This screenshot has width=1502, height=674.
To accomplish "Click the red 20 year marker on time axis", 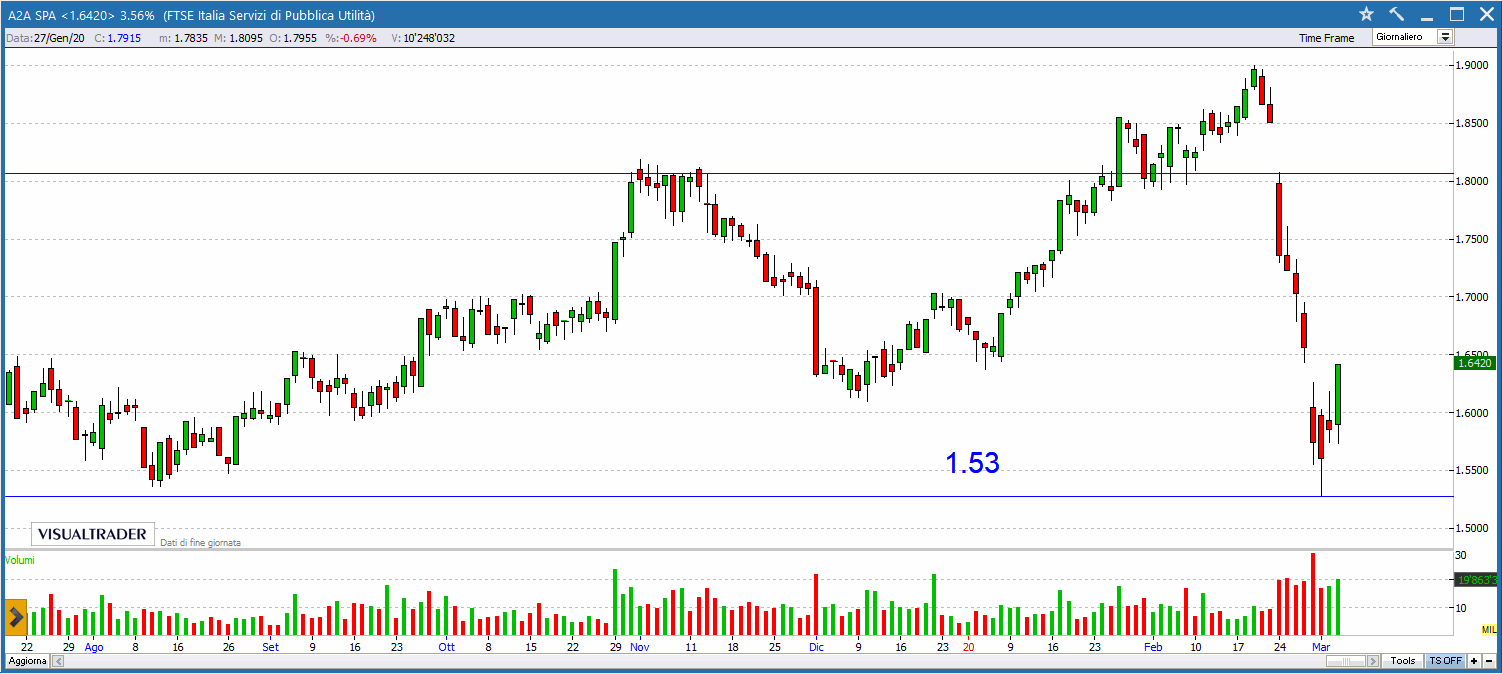I will pyautogui.click(x=967, y=647).
